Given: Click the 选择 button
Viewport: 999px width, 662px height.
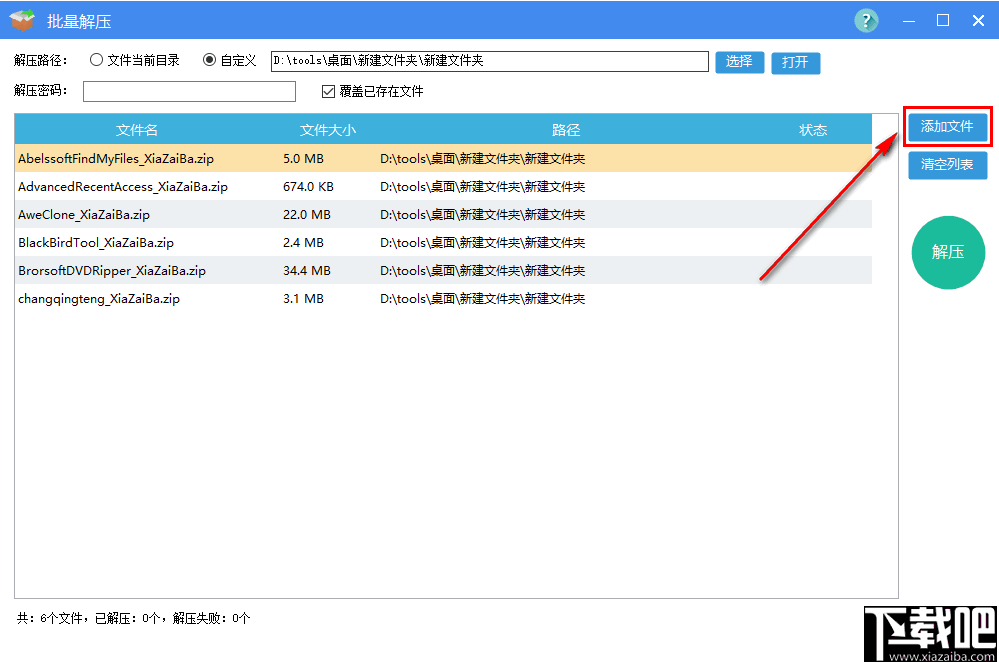Looking at the screenshot, I should (x=739, y=62).
